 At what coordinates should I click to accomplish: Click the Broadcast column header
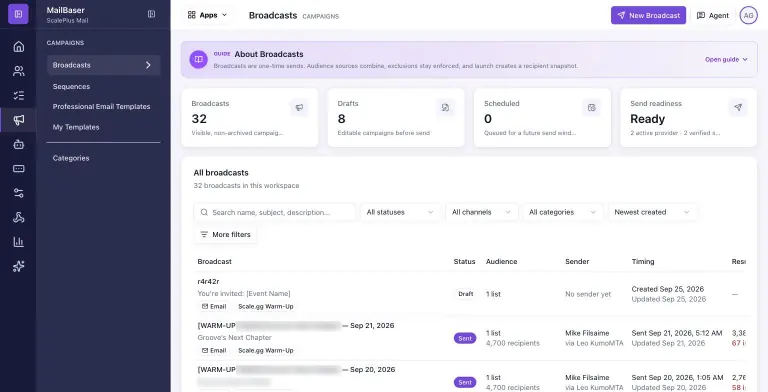[x=215, y=261]
